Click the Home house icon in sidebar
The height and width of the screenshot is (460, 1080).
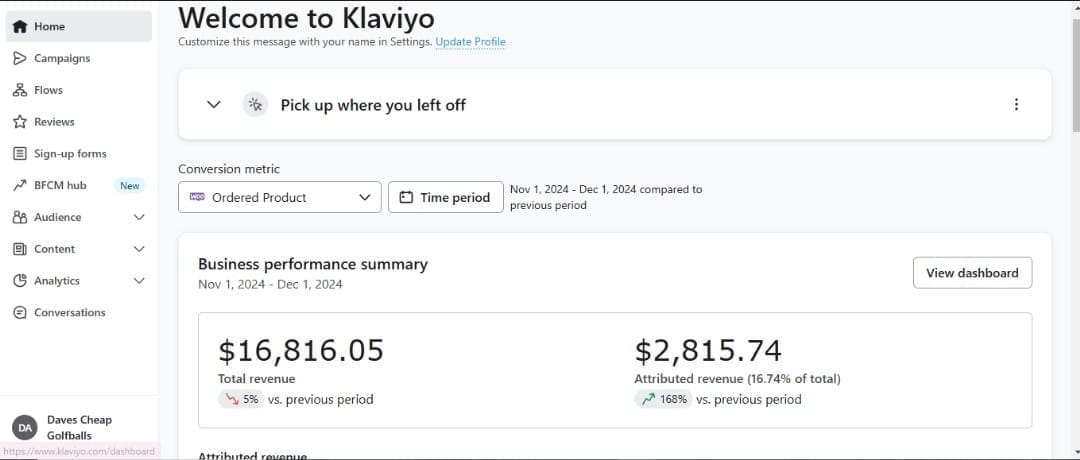coord(20,27)
